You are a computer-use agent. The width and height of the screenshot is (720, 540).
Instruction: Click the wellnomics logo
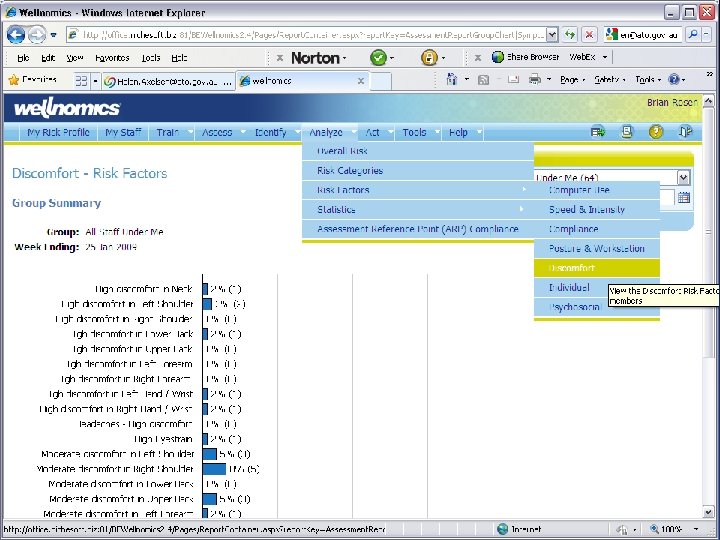click(67, 108)
